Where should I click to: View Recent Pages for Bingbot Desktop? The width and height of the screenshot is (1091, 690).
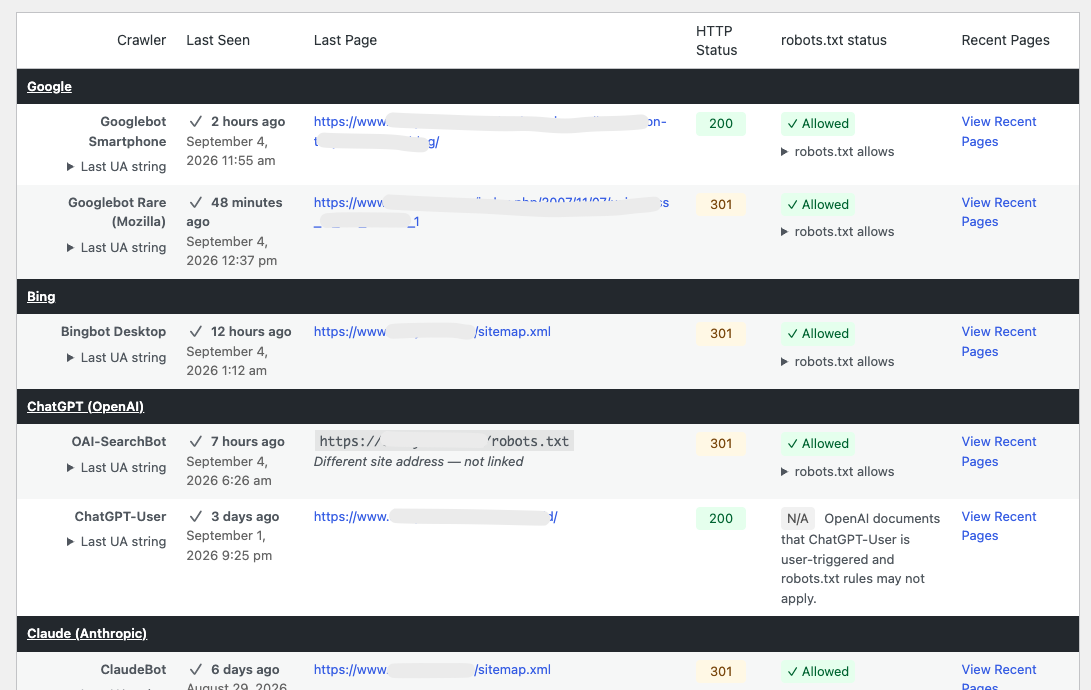click(x=998, y=342)
